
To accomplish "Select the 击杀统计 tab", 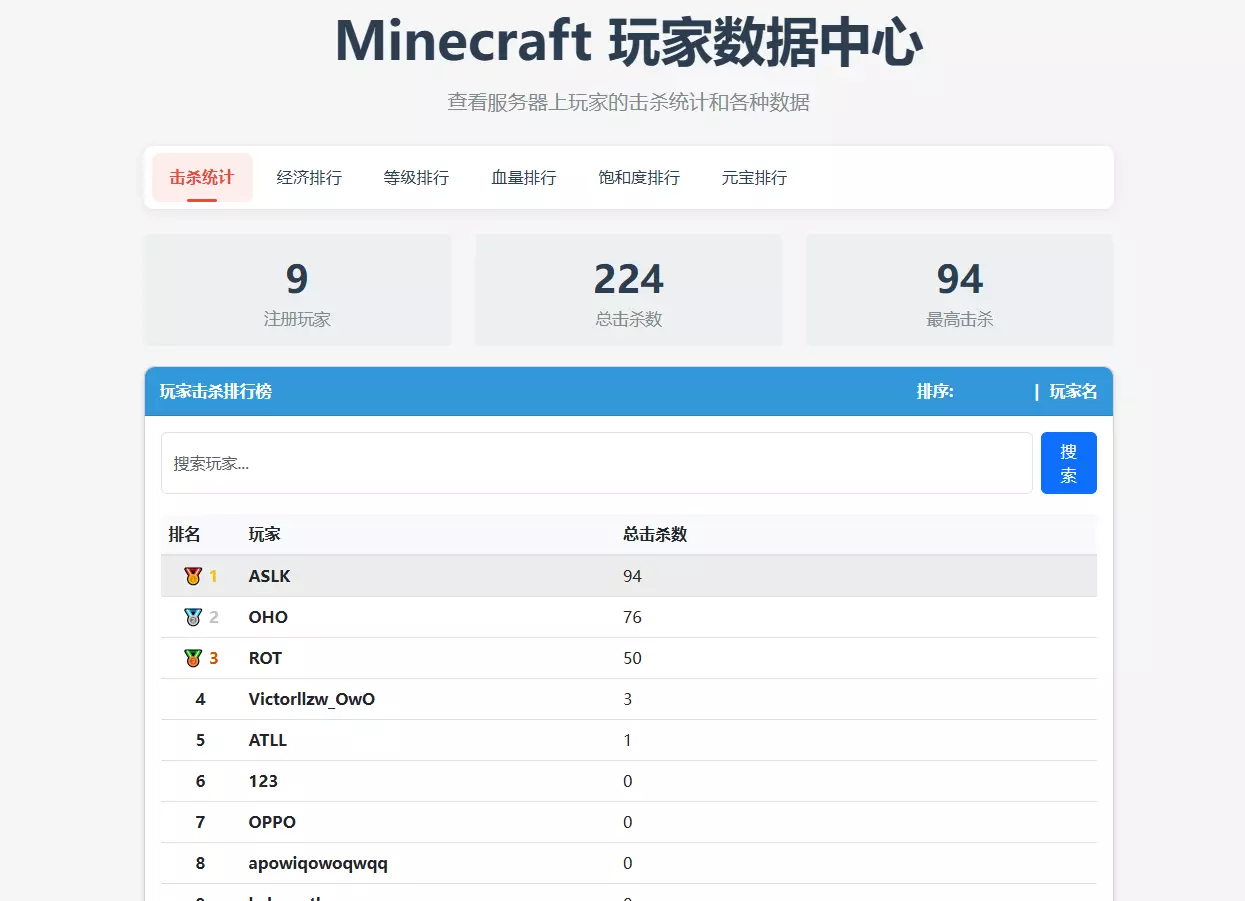I will pyautogui.click(x=202, y=178).
